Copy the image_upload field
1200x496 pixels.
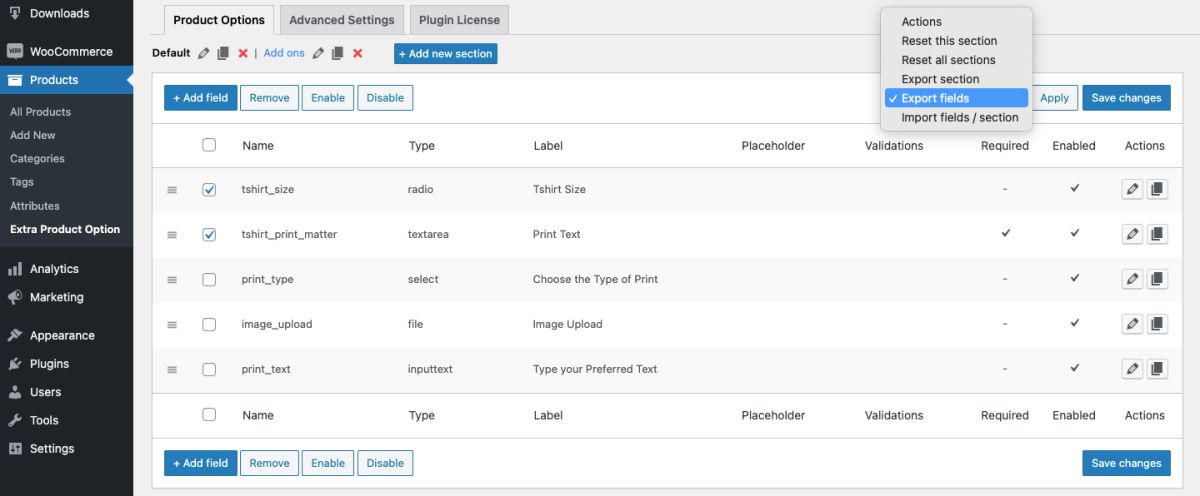tap(1157, 324)
